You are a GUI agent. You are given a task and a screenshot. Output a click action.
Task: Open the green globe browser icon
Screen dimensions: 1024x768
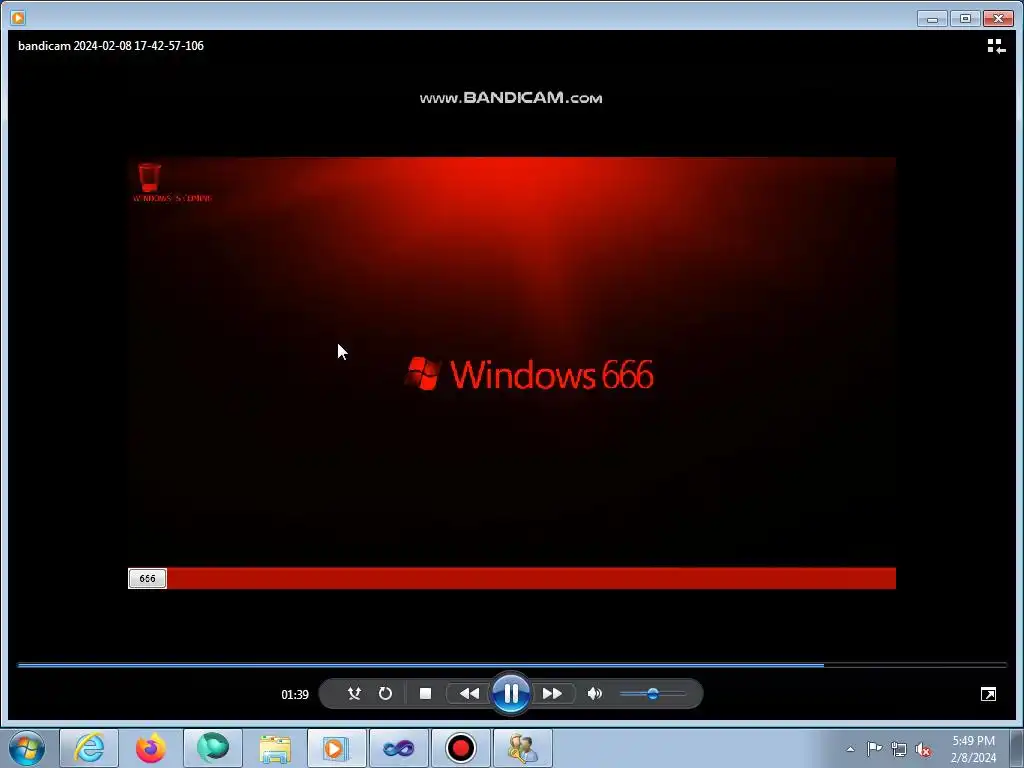click(x=213, y=748)
